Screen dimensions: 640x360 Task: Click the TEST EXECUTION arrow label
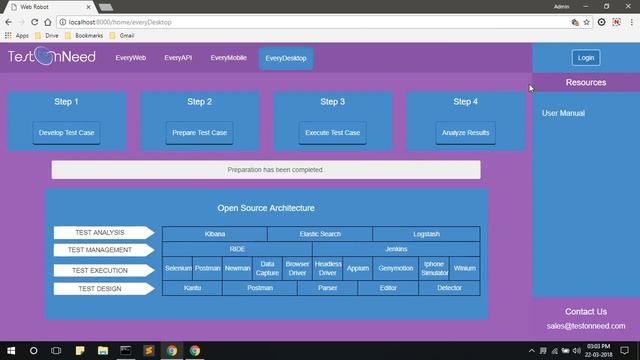click(x=104, y=270)
